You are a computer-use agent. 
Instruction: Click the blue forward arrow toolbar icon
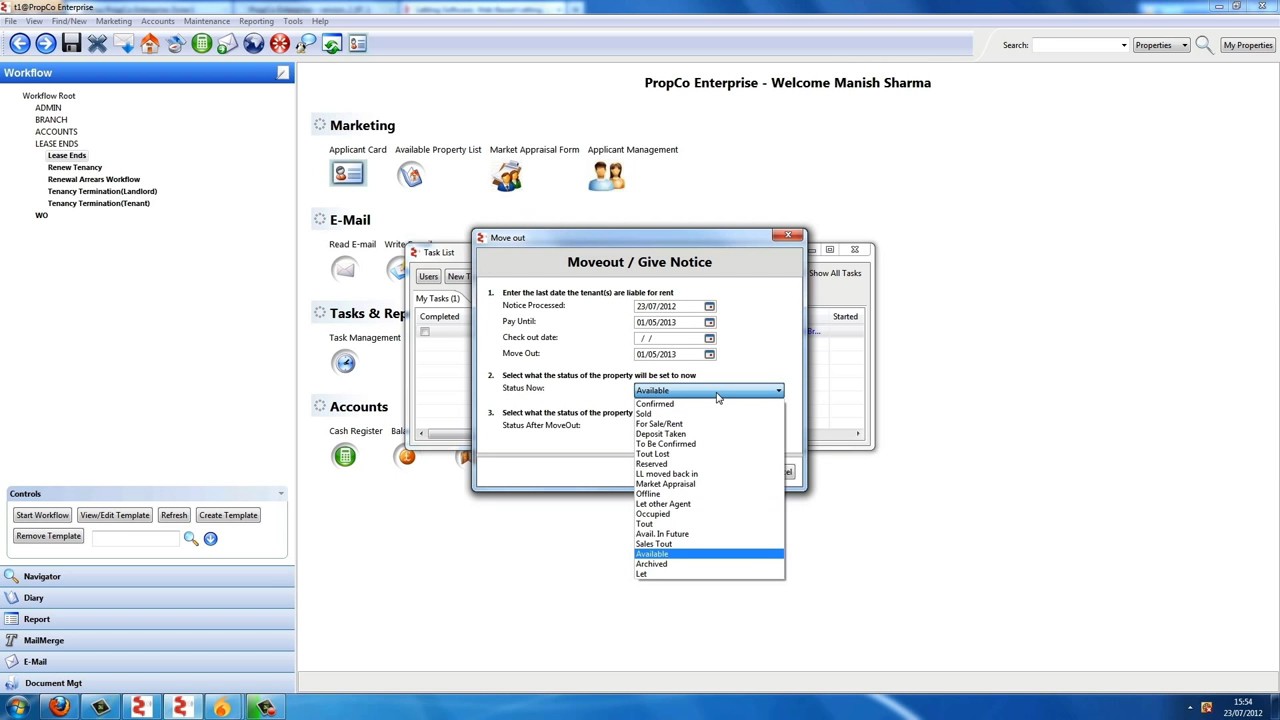45,43
